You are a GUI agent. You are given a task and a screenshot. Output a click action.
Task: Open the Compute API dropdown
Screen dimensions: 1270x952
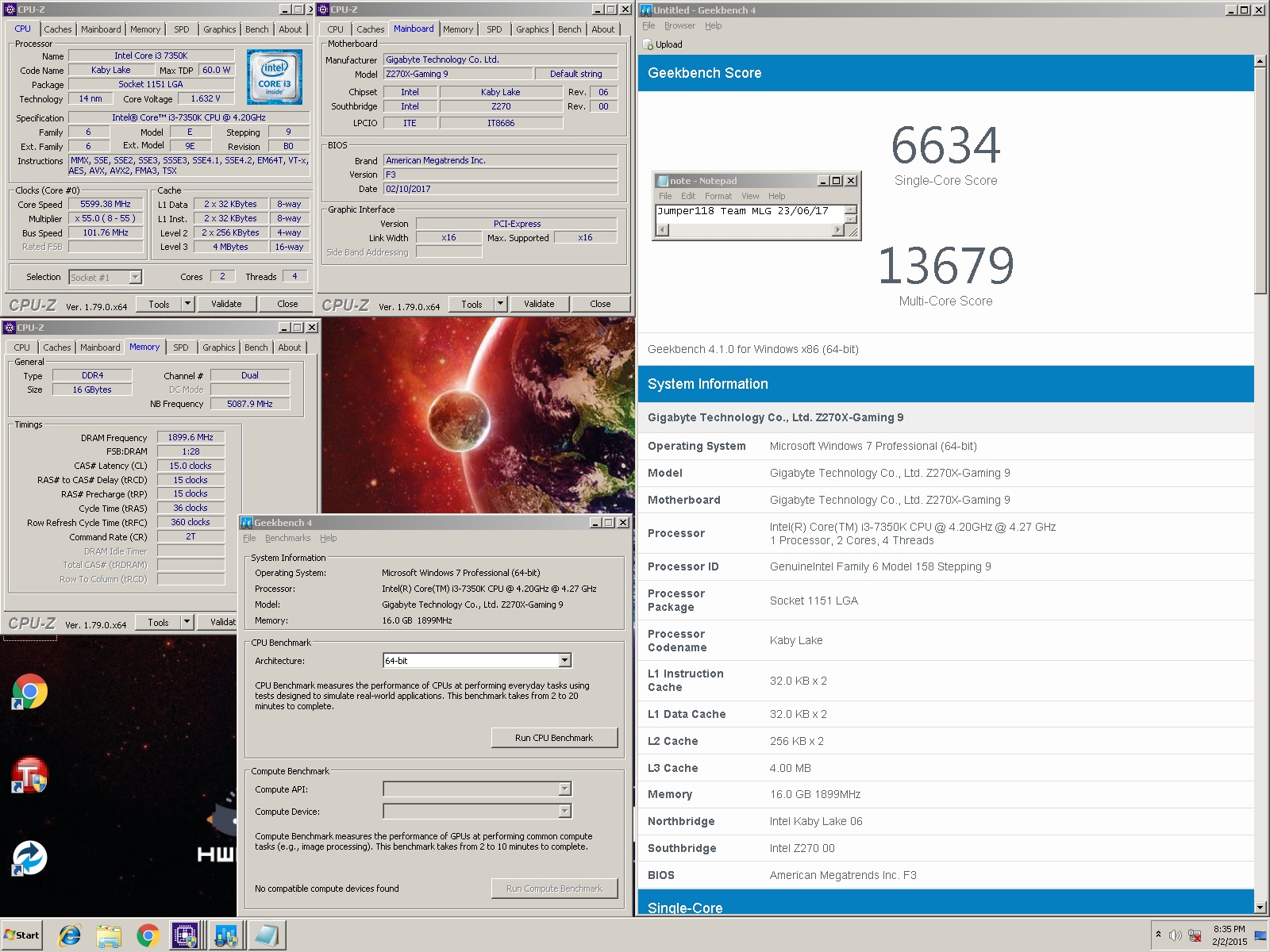tap(564, 789)
